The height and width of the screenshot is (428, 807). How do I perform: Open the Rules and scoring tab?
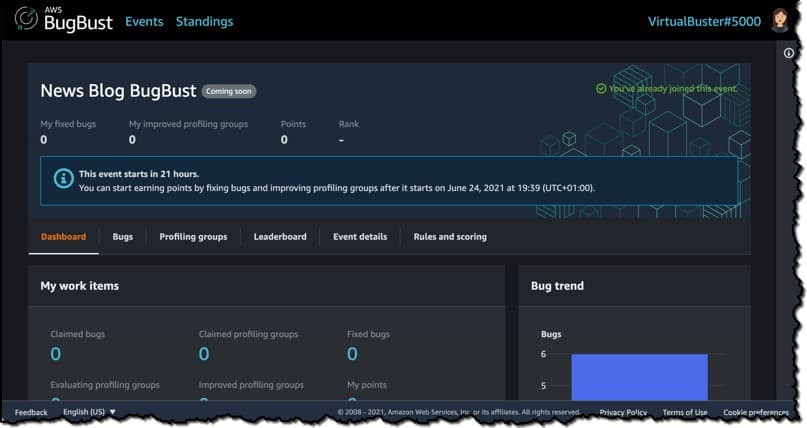(x=450, y=237)
